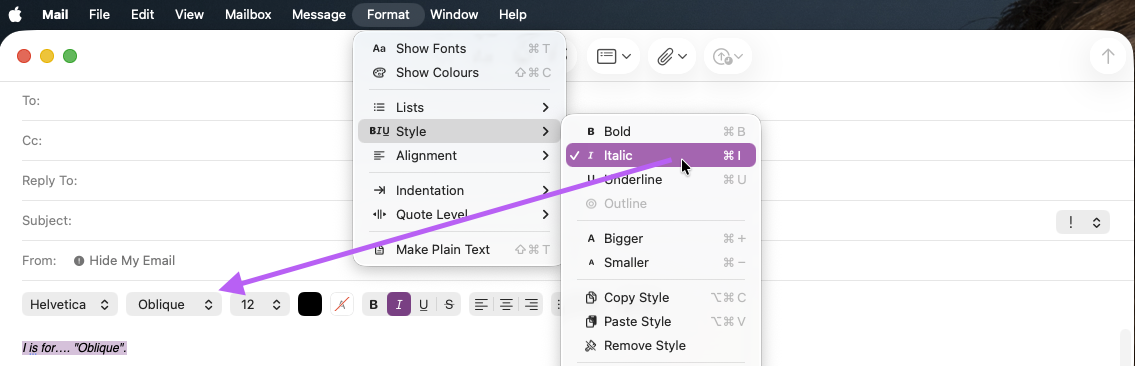The image size is (1135, 366).
Task: Open the View menu
Action: tap(189, 14)
